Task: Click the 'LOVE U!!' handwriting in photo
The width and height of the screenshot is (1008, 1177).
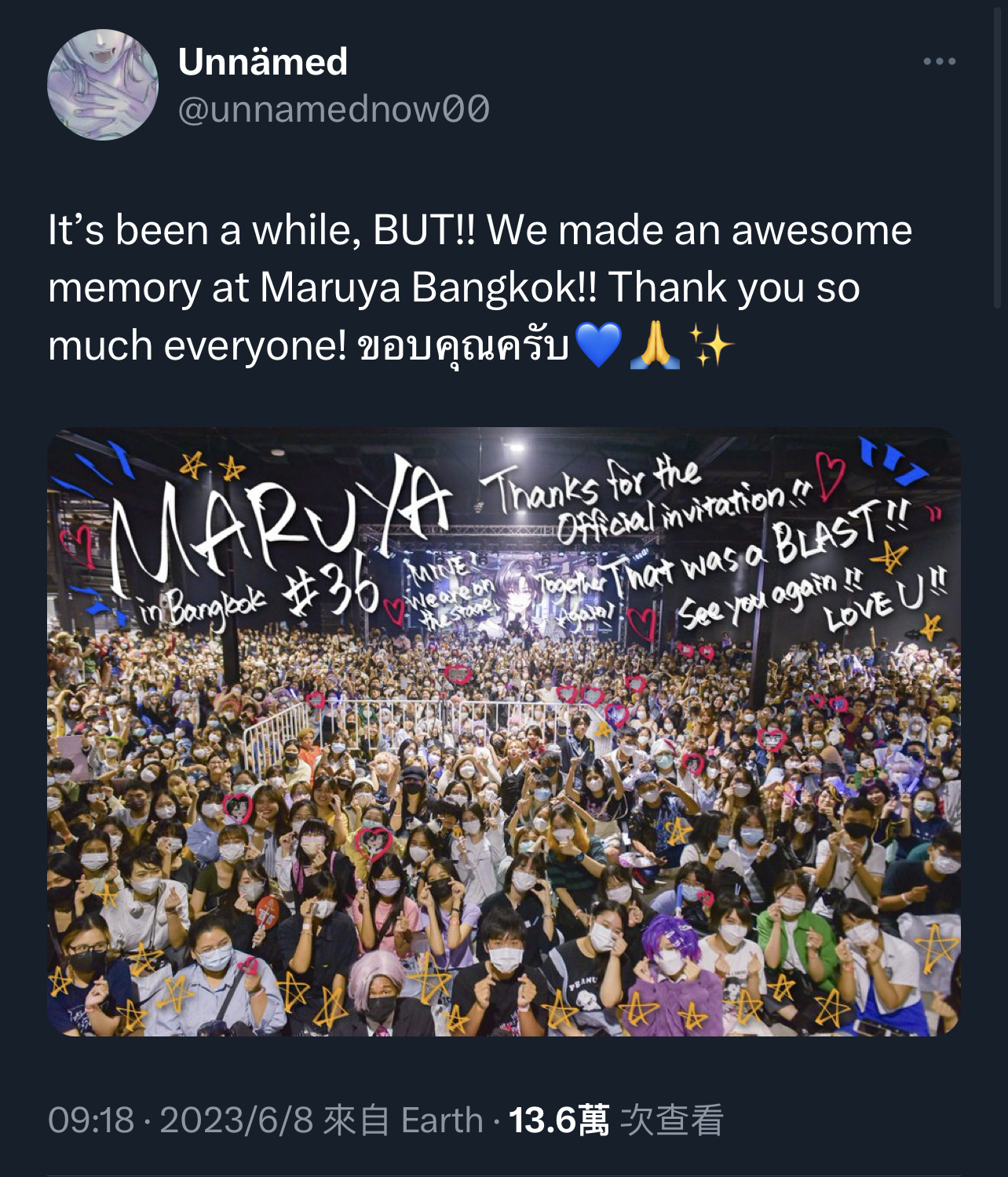Action: (x=886, y=601)
